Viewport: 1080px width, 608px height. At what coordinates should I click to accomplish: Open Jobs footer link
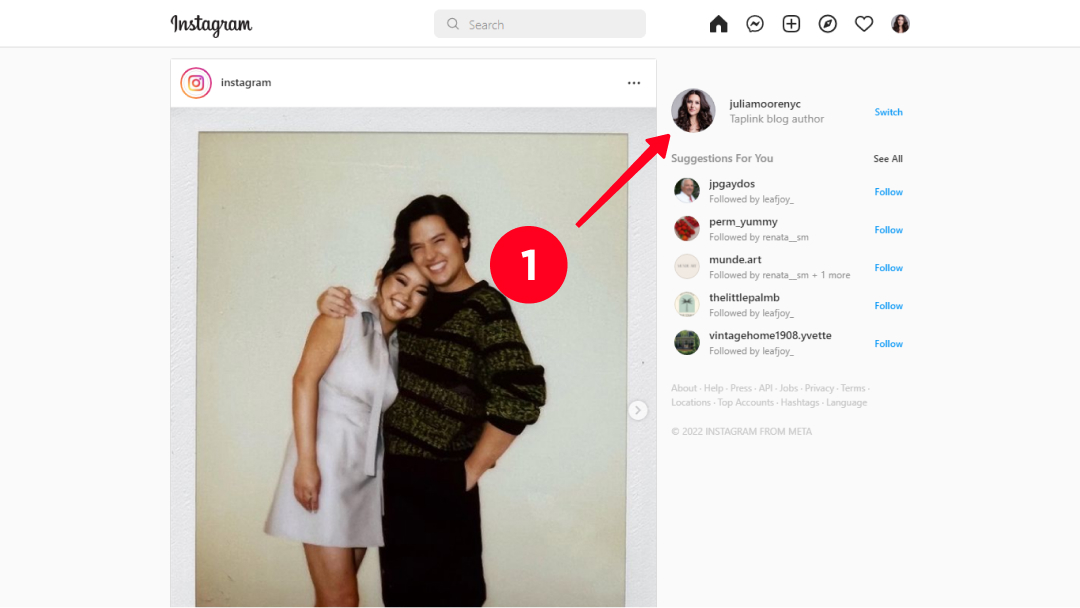click(x=789, y=388)
